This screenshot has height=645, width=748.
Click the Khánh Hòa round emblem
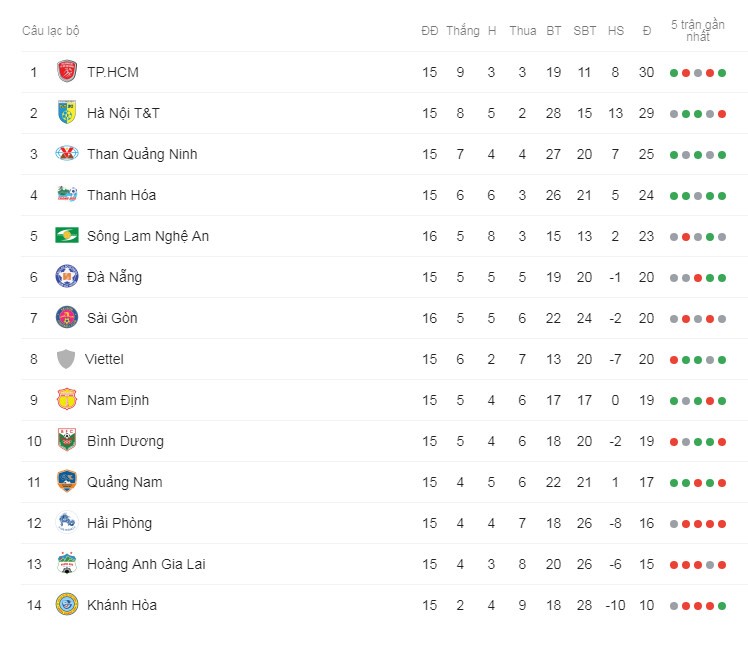67,604
